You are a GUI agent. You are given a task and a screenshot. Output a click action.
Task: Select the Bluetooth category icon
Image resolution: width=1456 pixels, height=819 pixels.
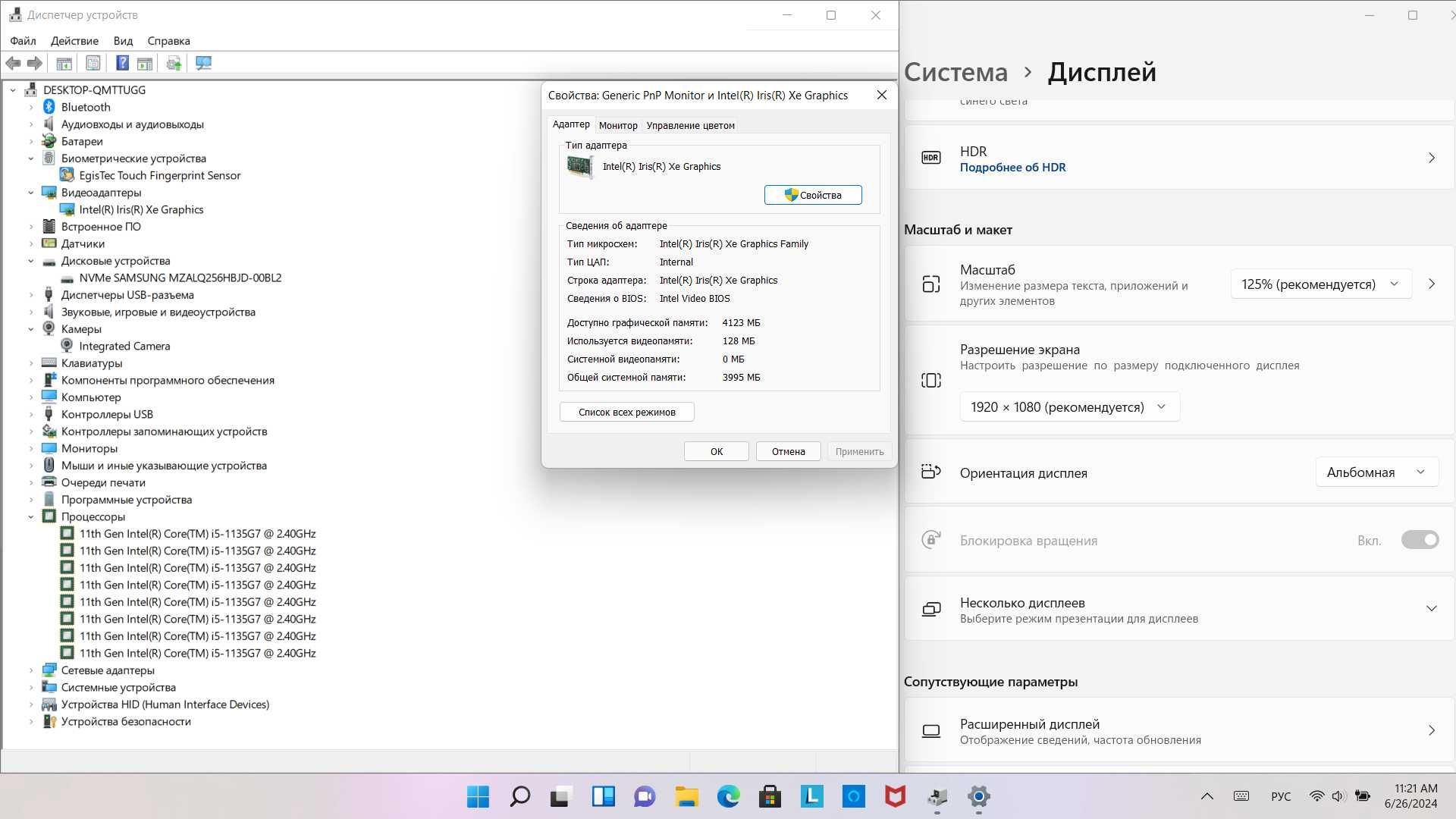pyautogui.click(x=49, y=107)
